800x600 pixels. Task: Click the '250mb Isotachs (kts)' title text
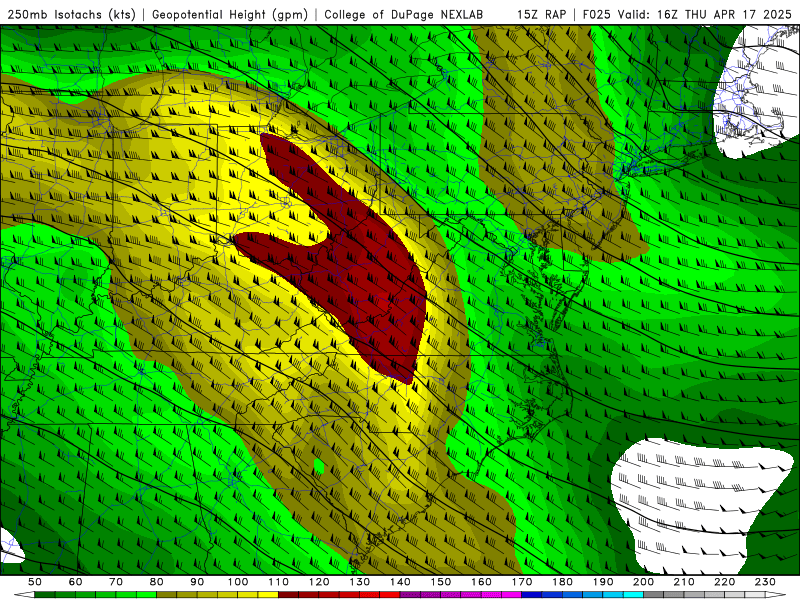coord(72,14)
